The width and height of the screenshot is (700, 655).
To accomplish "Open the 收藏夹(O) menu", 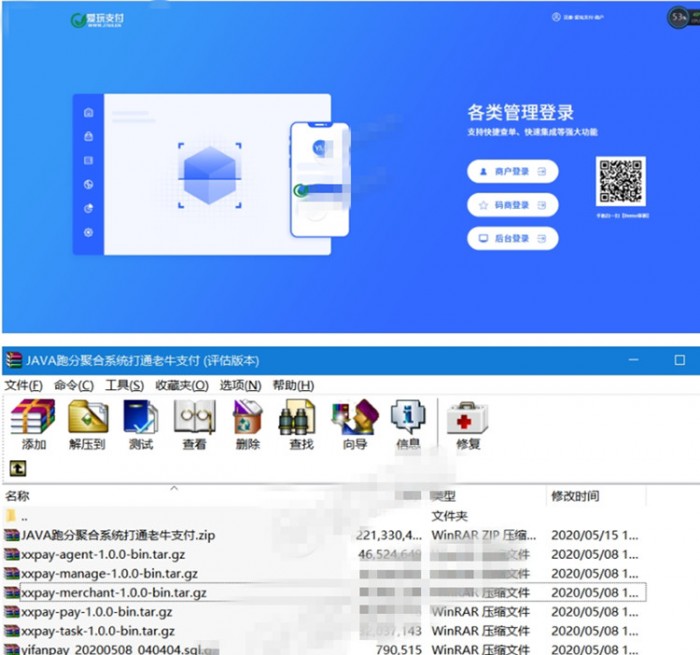I will 181,386.
